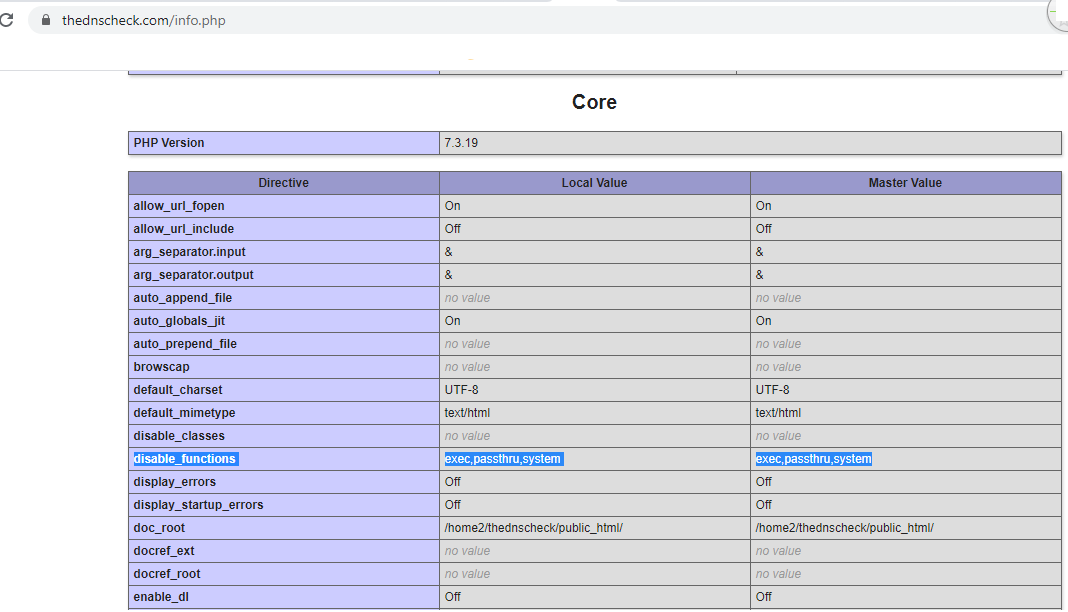This screenshot has height=612, width=1068.
Task: Click the 'Local Value' column header
Action: point(595,183)
